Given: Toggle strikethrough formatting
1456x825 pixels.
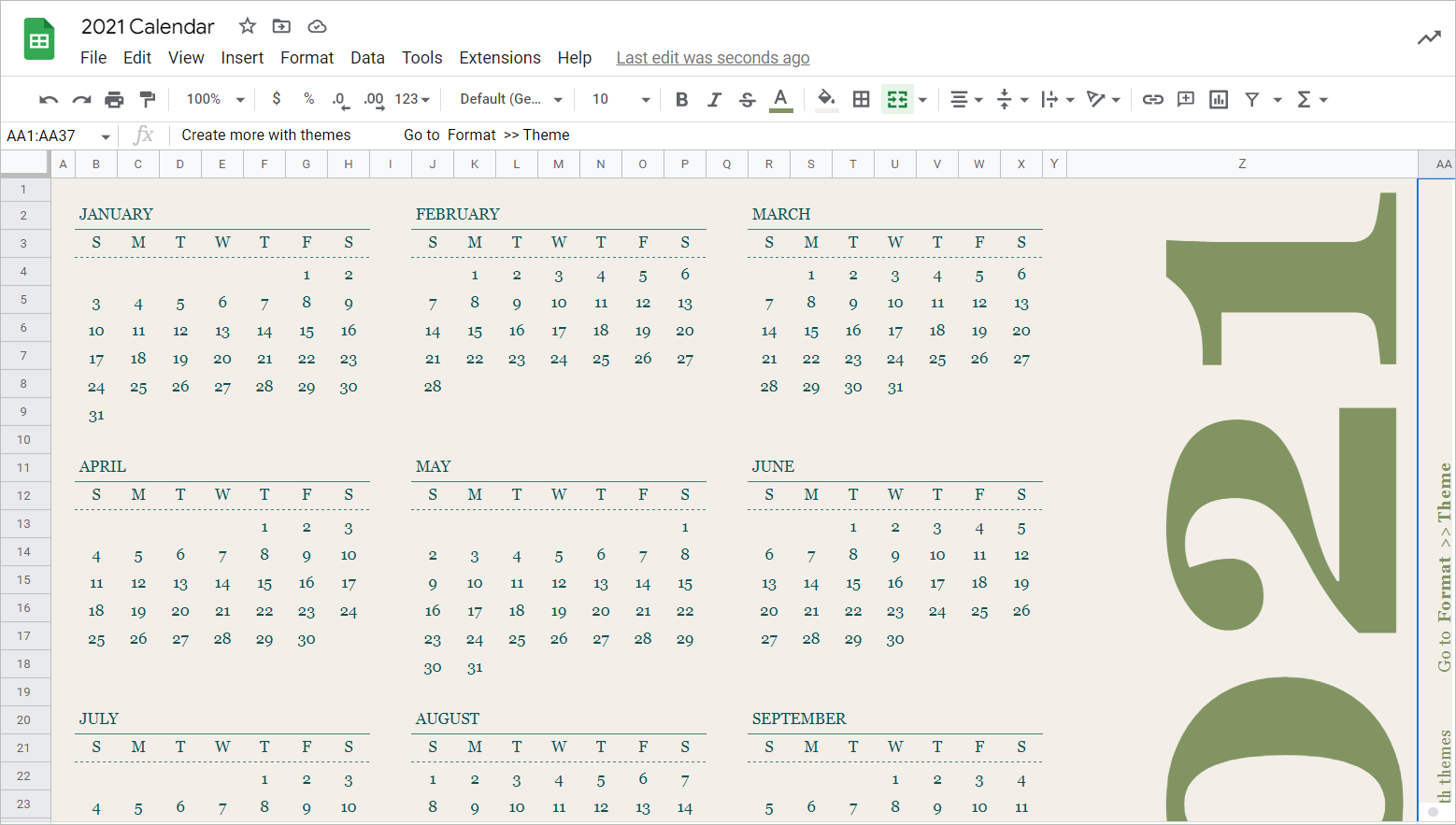Looking at the screenshot, I should (x=747, y=98).
